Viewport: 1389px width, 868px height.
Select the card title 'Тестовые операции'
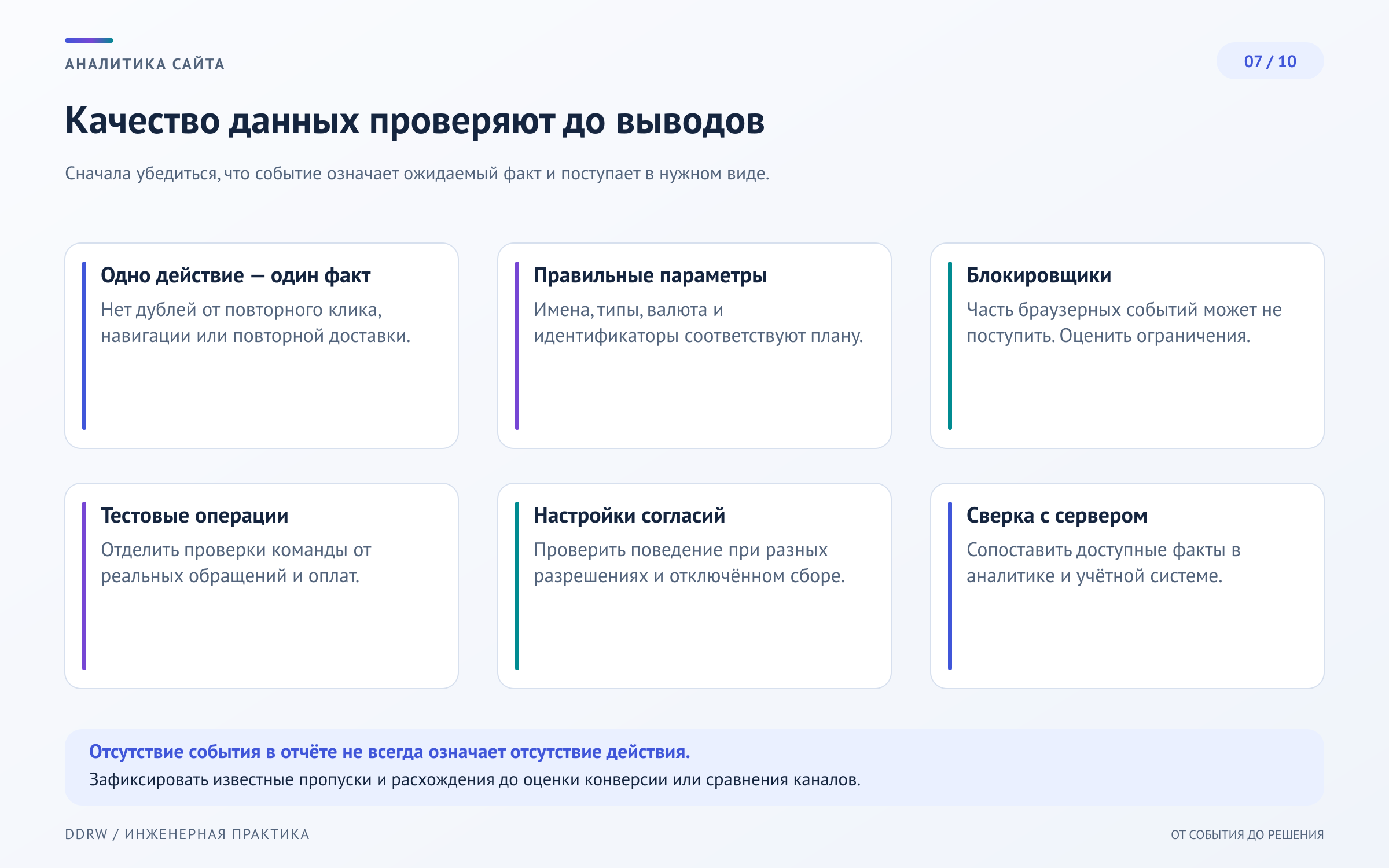(194, 516)
